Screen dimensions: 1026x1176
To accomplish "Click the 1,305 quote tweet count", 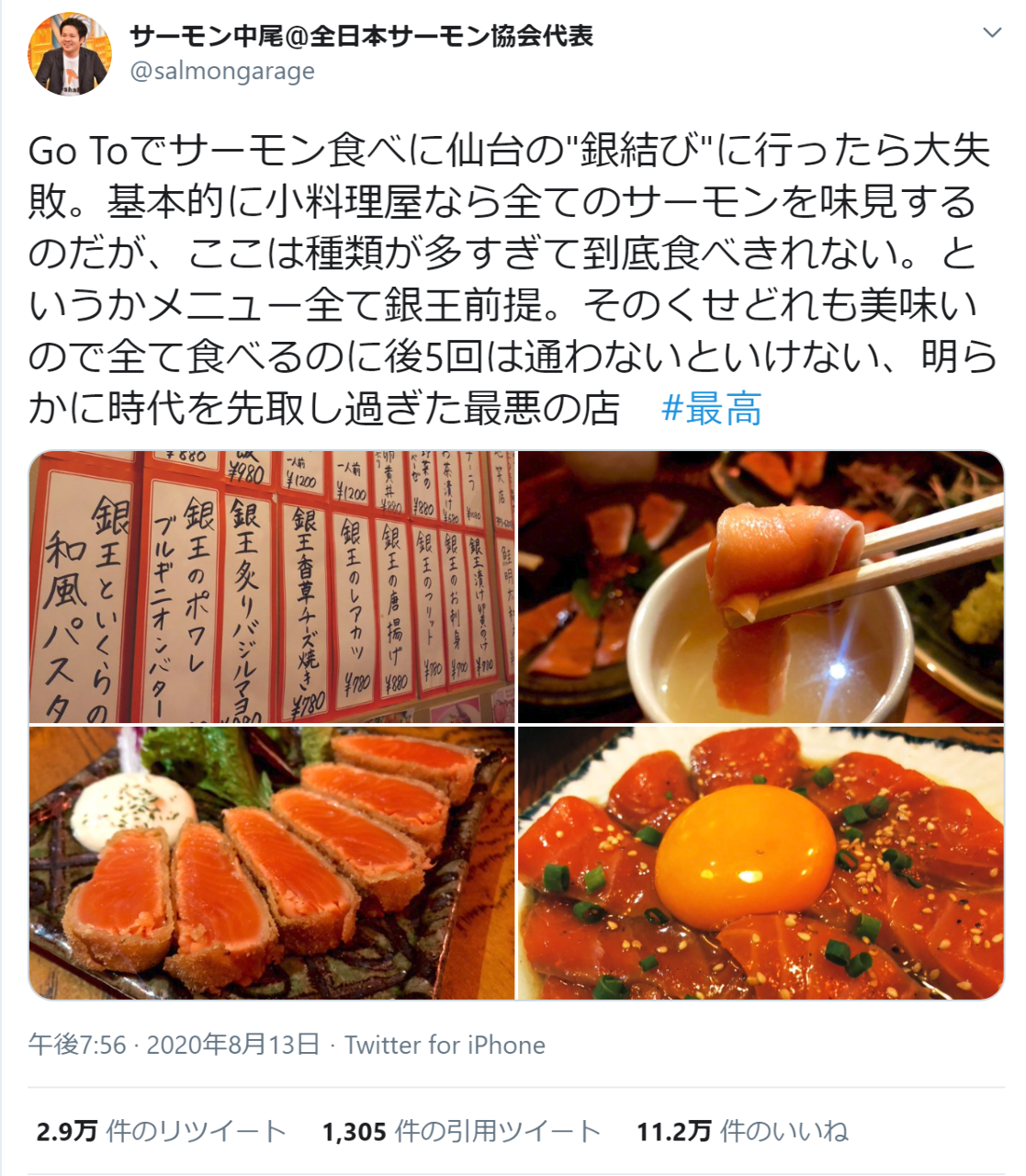I will click(354, 1131).
